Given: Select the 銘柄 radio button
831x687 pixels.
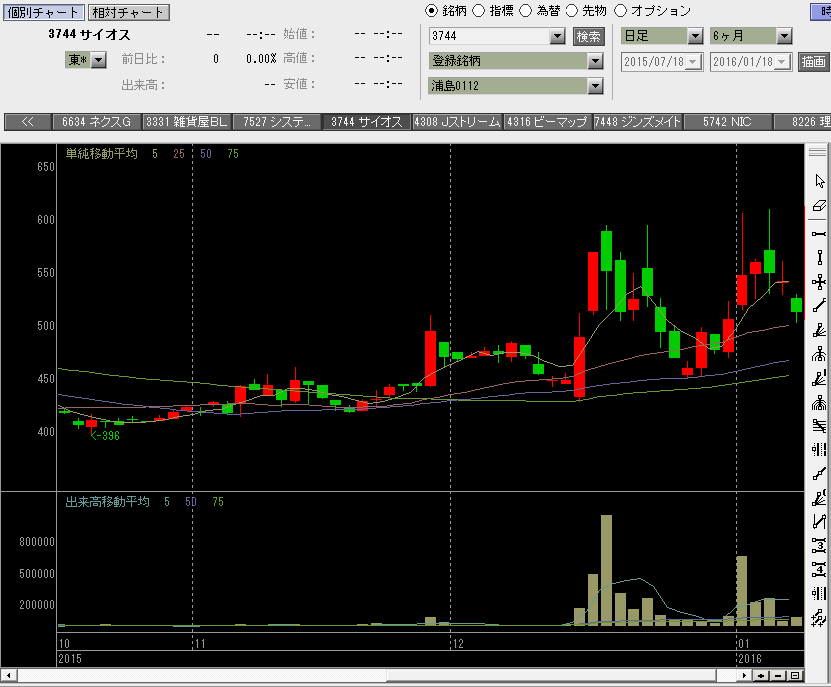Looking at the screenshot, I should [x=431, y=11].
